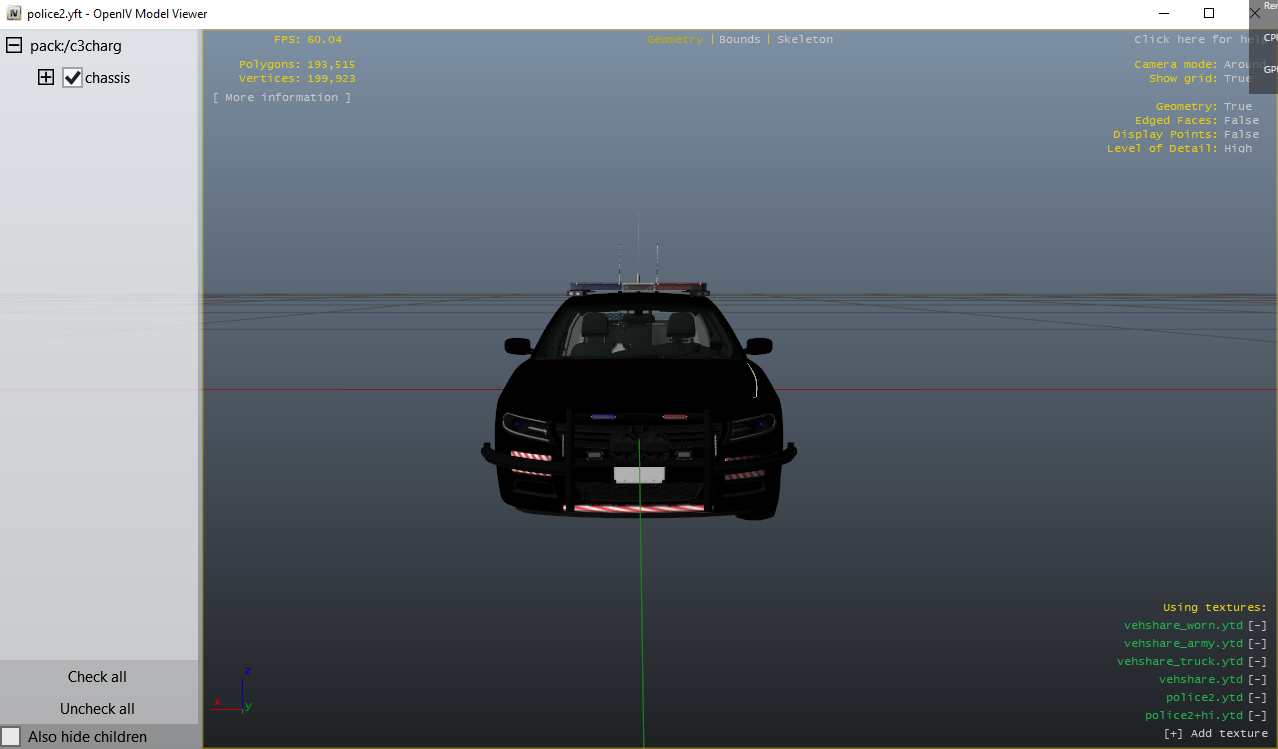Remove vehshare.ytd using its [-] button
Screen dimensions: 1278x749
click(x=1257, y=680)
